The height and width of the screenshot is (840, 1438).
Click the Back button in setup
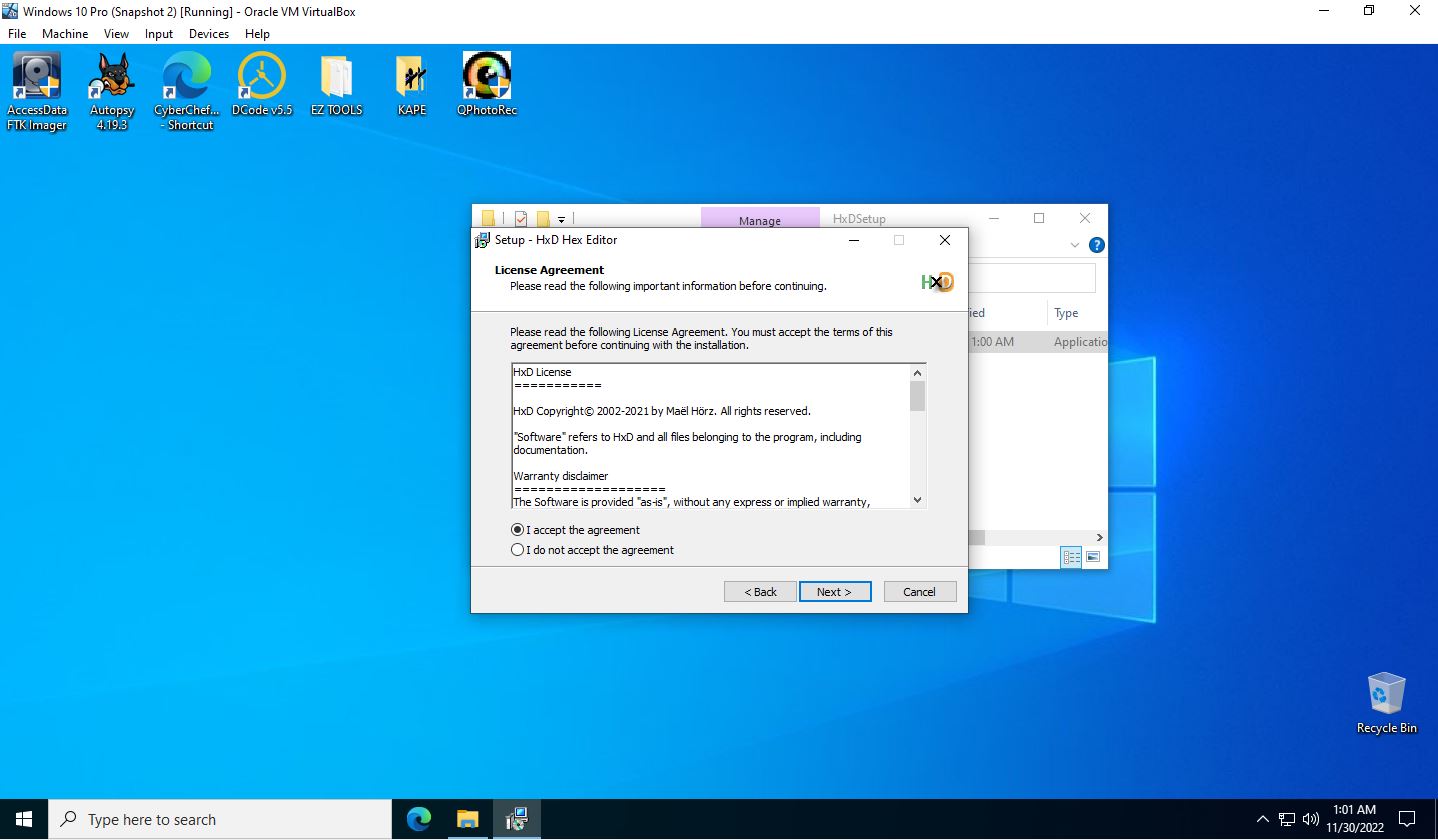(760, 592)
